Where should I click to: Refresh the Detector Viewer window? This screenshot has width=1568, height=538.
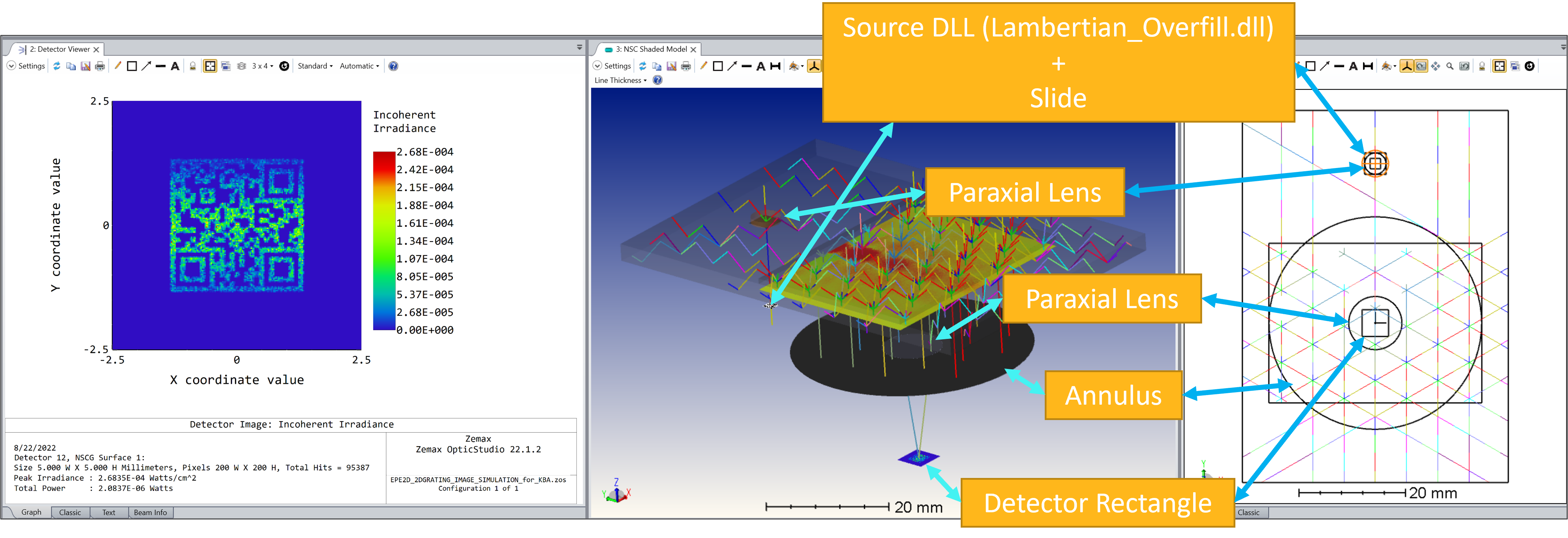tap(57, 66)
